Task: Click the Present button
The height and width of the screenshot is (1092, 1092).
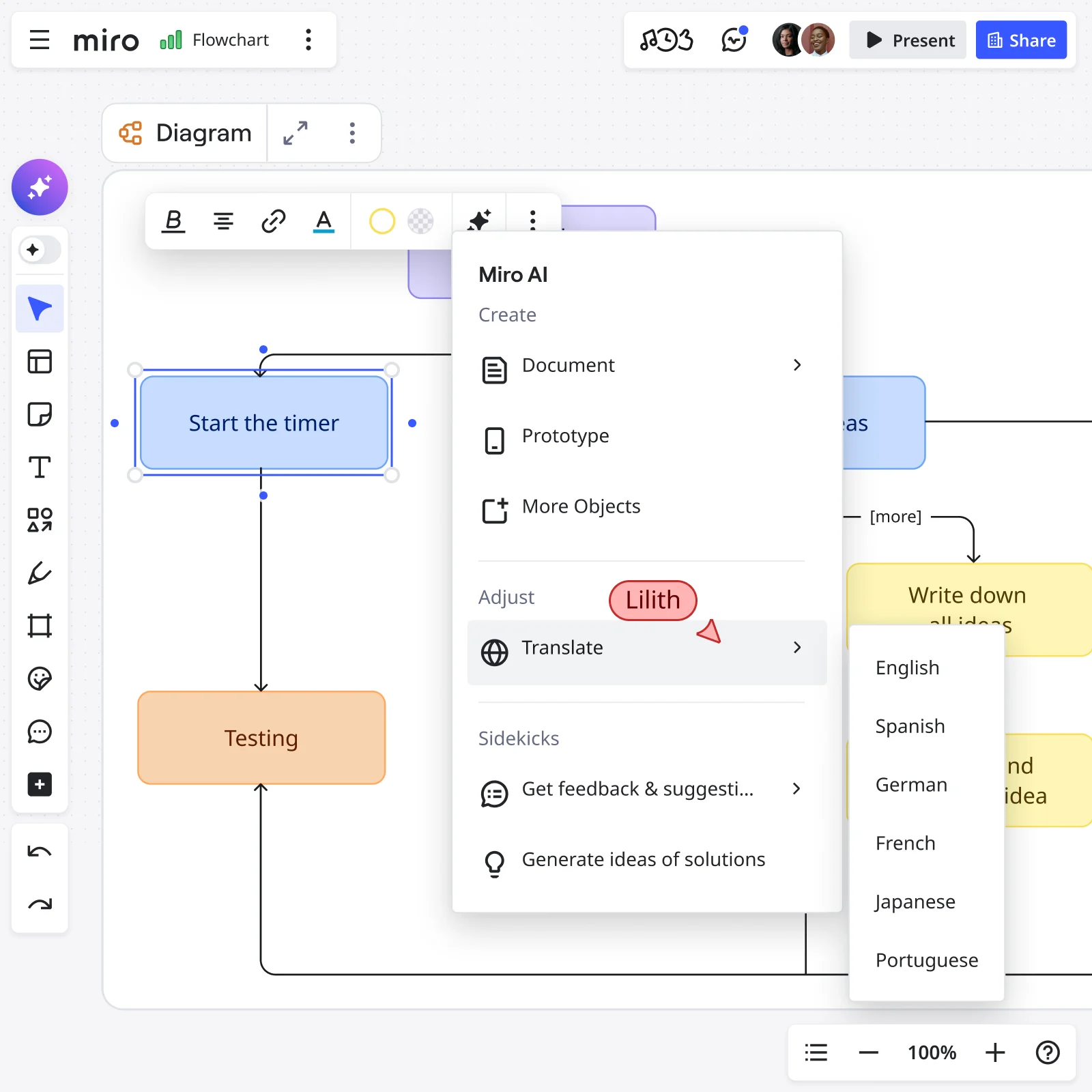Action: pos(908,40)
